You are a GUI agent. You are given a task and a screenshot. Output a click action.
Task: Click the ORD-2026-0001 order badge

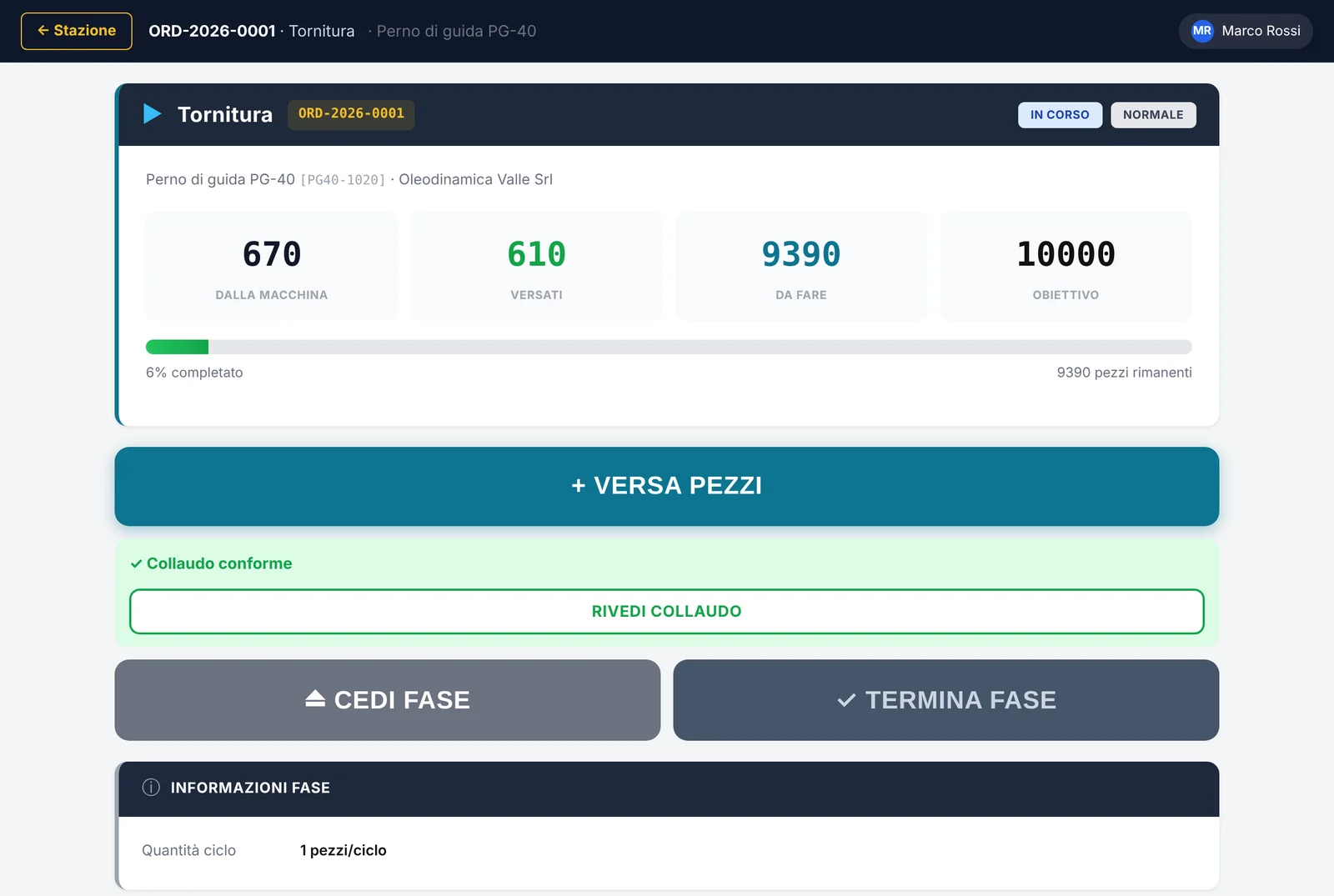[351, 114]
